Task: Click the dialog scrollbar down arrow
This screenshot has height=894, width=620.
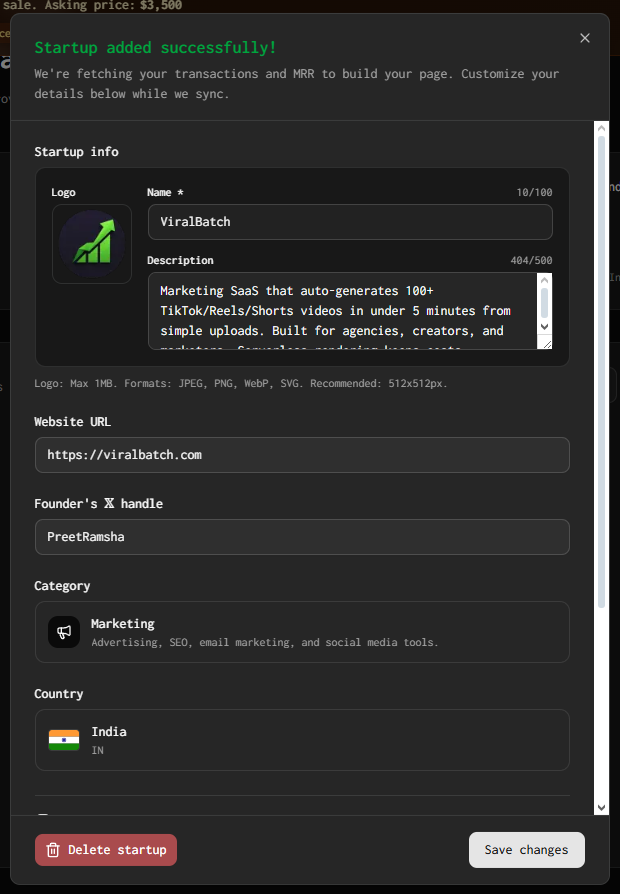Action: point(601,807)
